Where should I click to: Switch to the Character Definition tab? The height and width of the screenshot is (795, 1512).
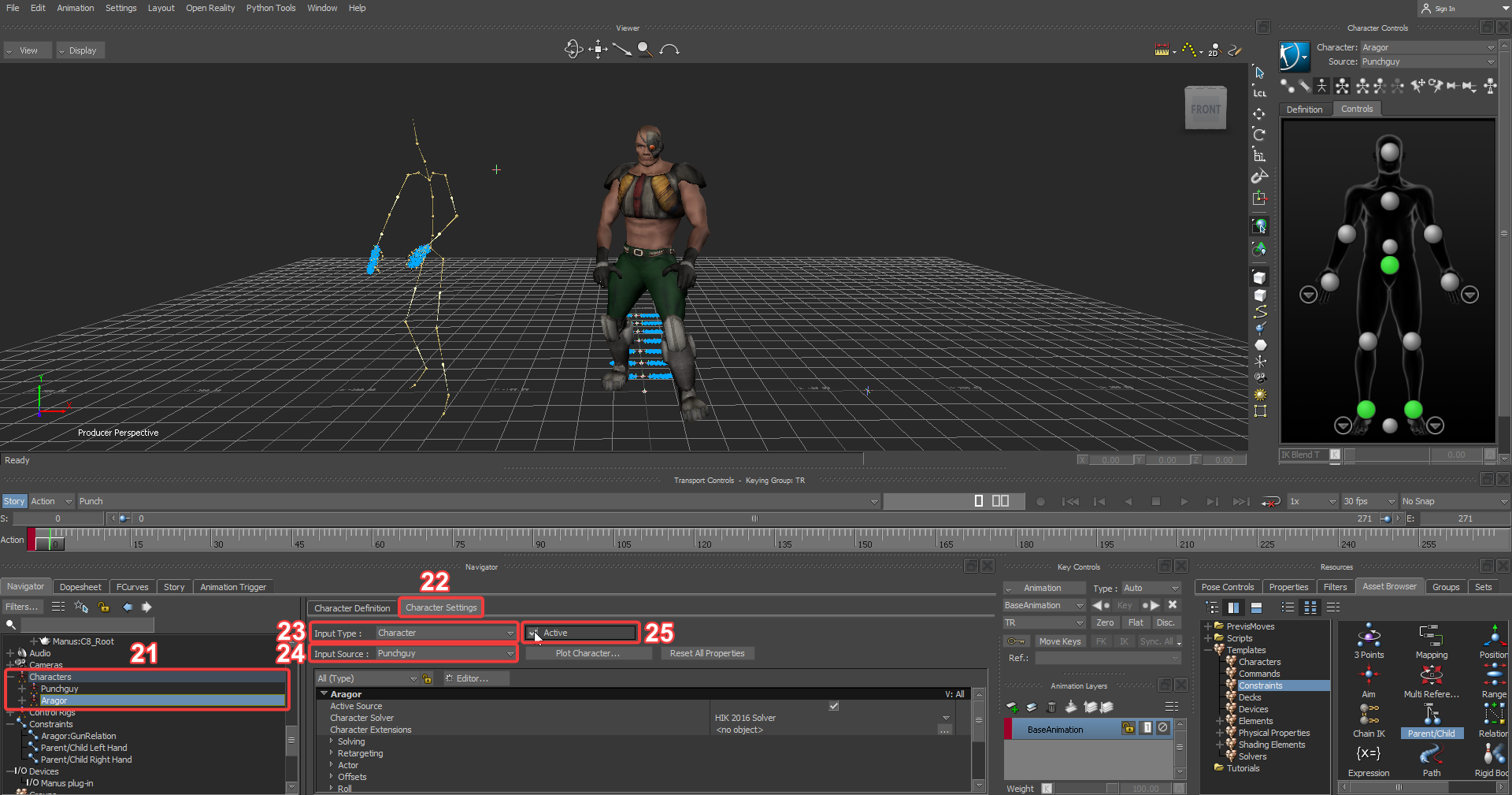(352, 607)
